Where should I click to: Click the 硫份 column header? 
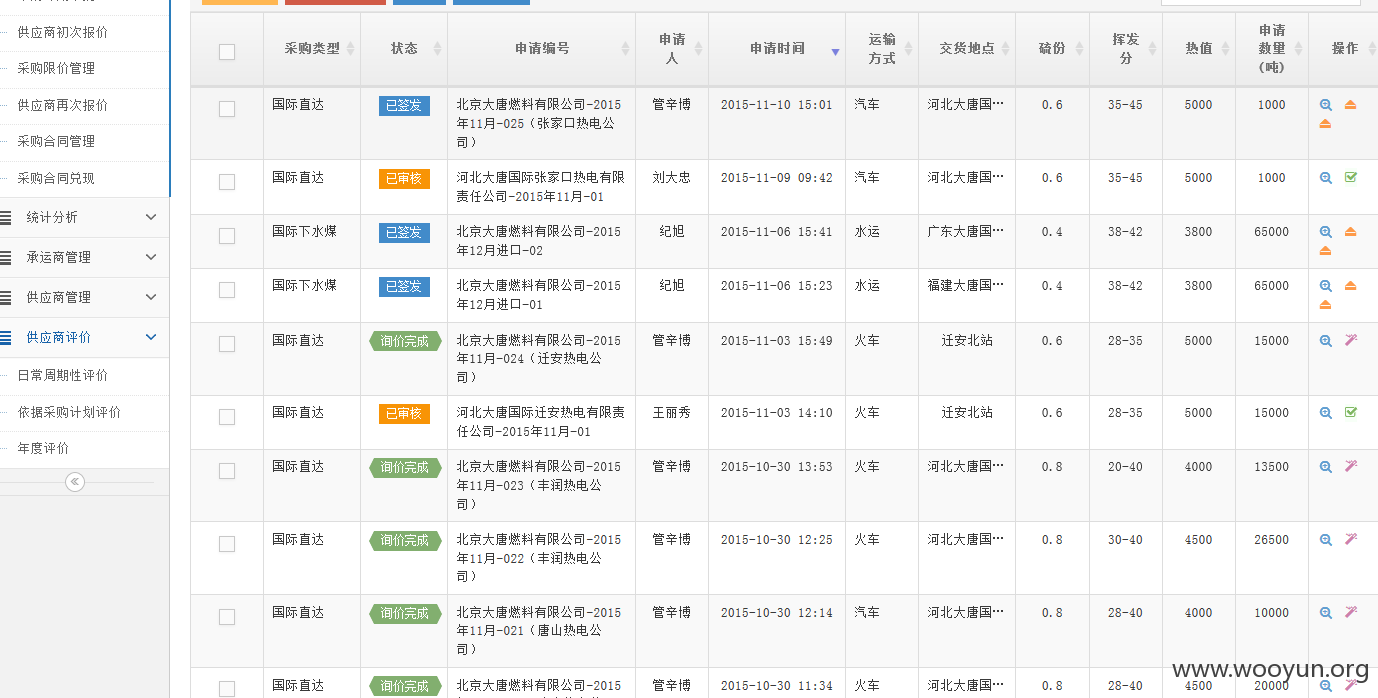1052,49
